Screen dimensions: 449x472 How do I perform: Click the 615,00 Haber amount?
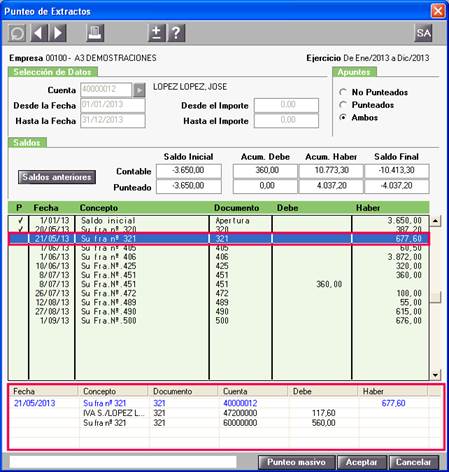[409, 311]
